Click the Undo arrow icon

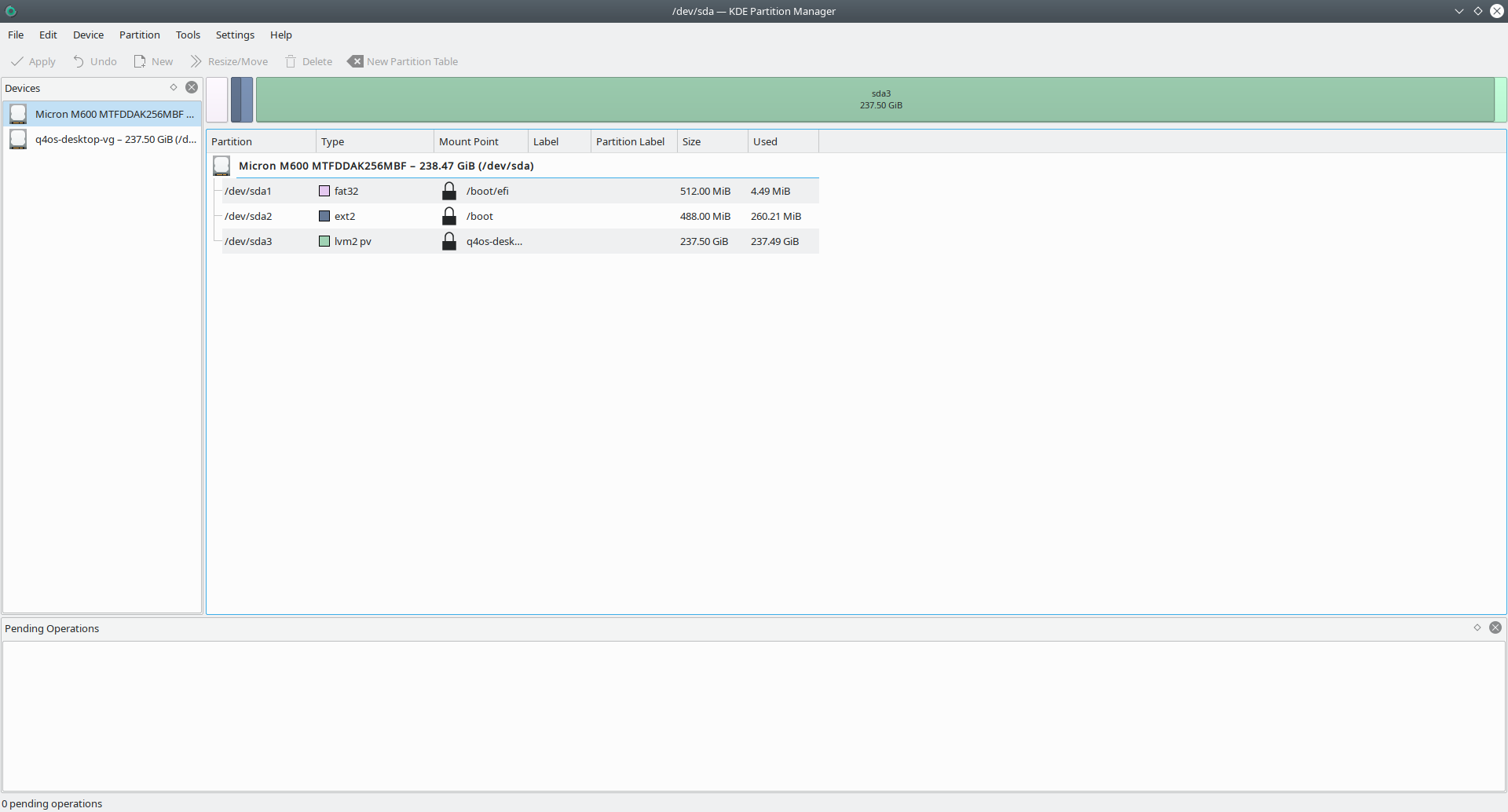(79, 61)
